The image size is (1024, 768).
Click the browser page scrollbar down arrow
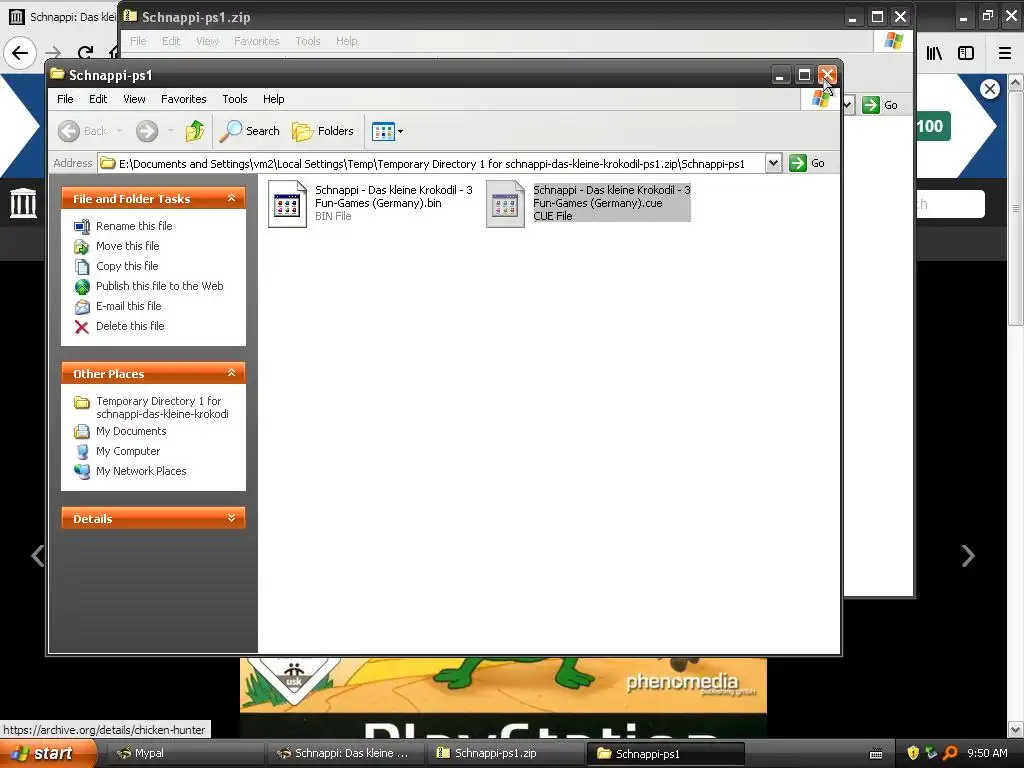pos(1016,728)
